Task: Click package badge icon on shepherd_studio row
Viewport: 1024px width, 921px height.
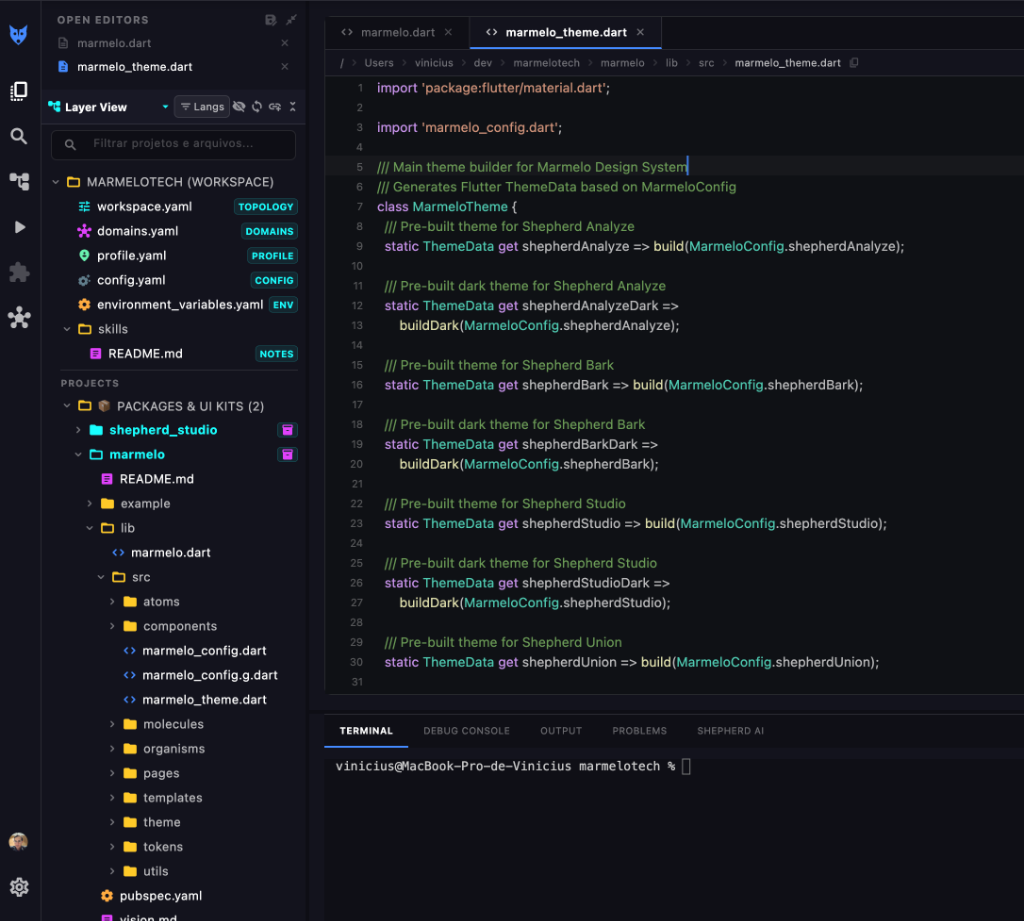Action: pyautogui.click(x=287, y=430)
